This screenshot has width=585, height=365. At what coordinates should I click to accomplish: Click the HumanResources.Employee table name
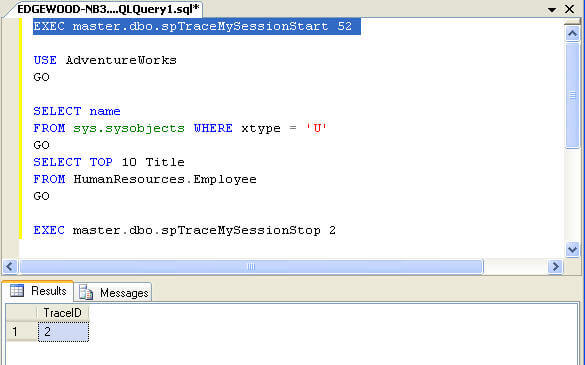(x=165, y=180)
